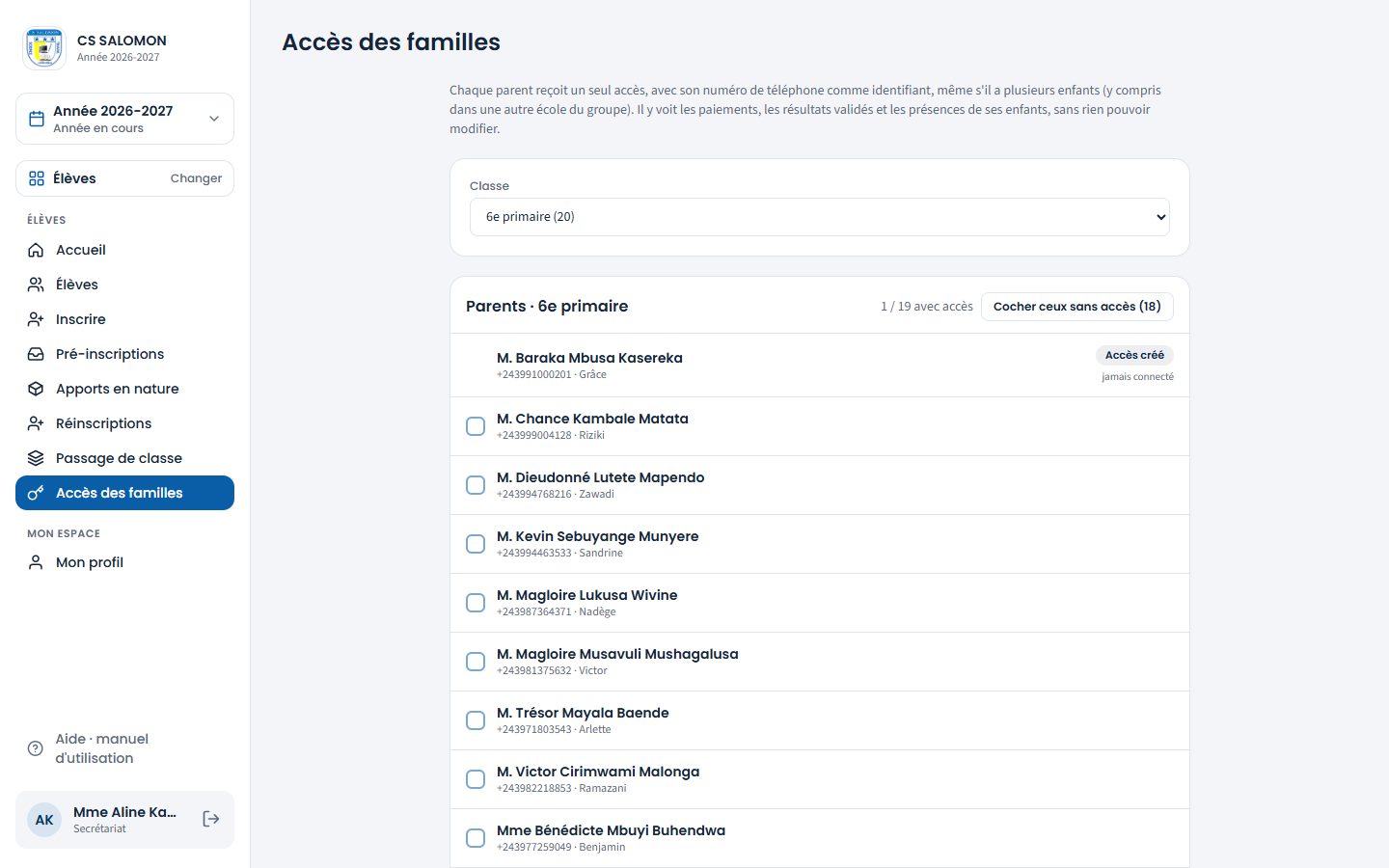Click the layers icon for Passage de classe

click(36, 458)
